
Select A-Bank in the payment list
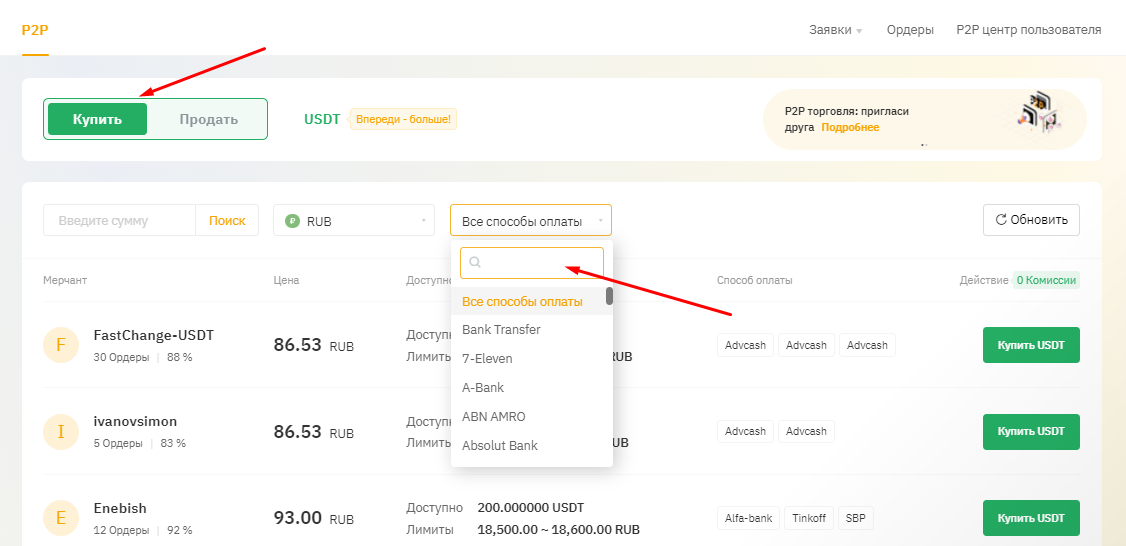[x=483, y=388]
